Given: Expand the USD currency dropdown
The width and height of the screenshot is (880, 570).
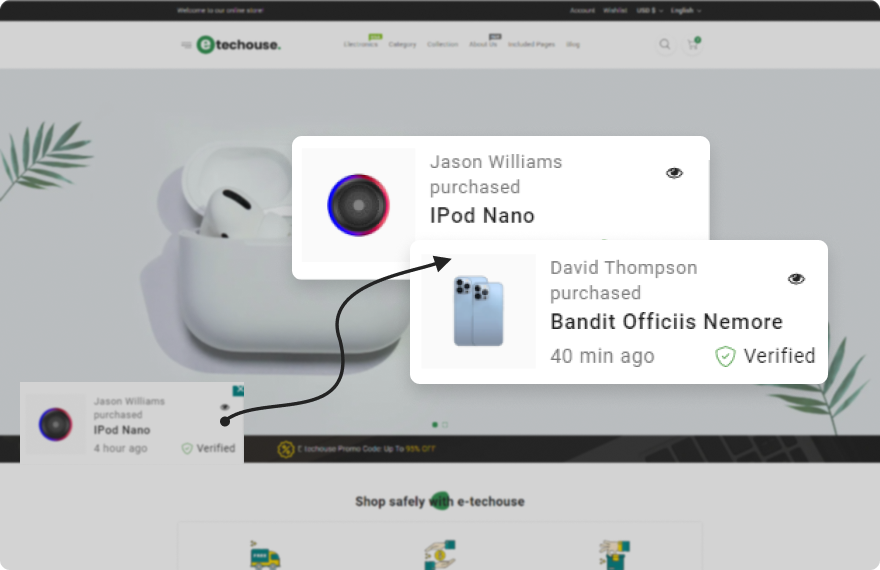Looking at the screenshot, I should (649, 11).
